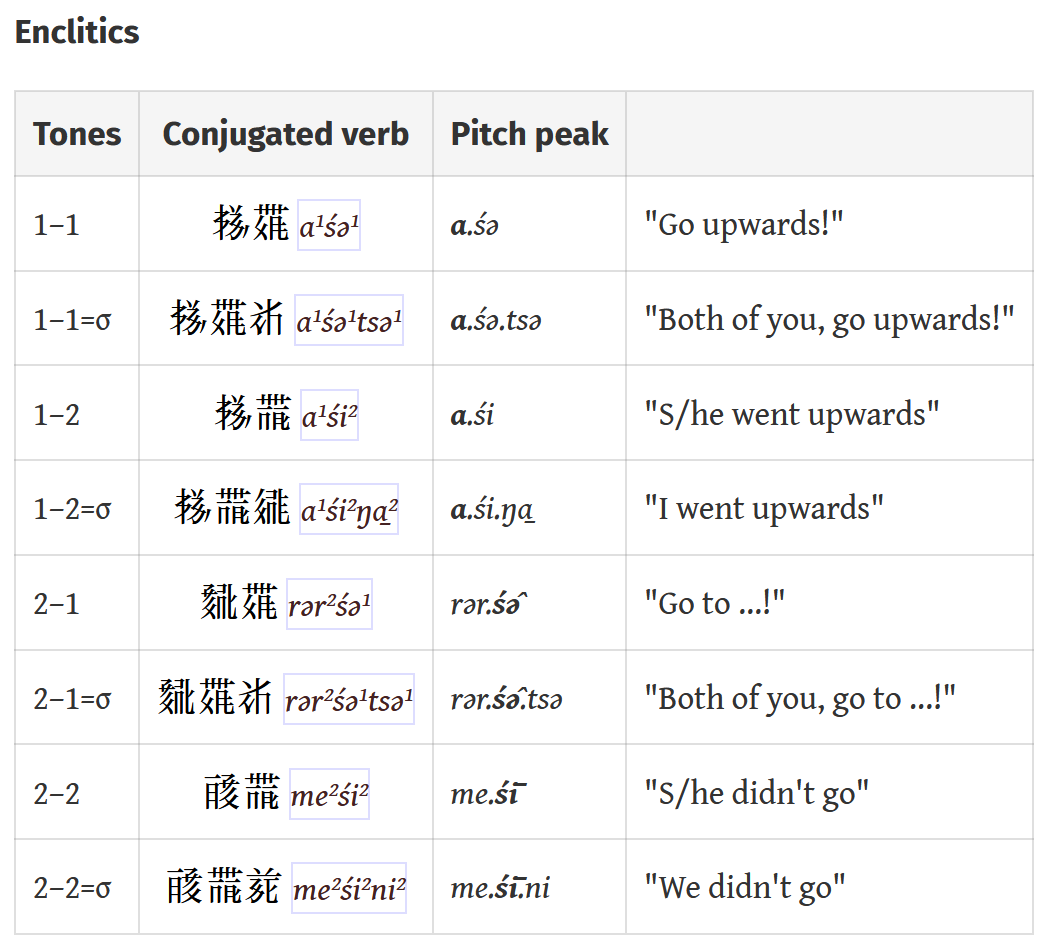Image resolution: width=1049 pixels, height=947 pixels.
Task: Click the "Tones" column header
Action: (x=77, y=134)
